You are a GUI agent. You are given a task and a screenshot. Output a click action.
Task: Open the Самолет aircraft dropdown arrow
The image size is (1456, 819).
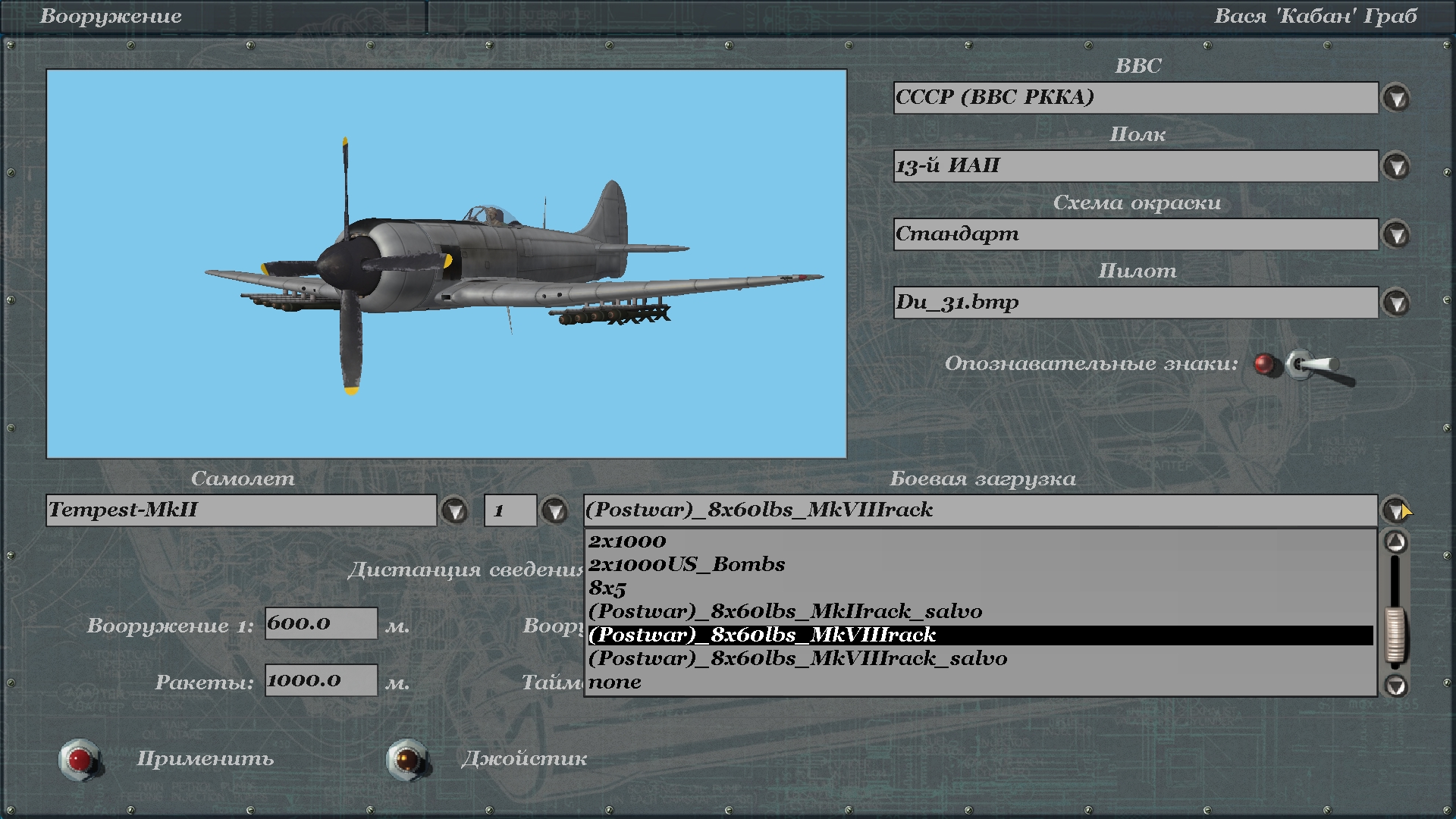455,511
